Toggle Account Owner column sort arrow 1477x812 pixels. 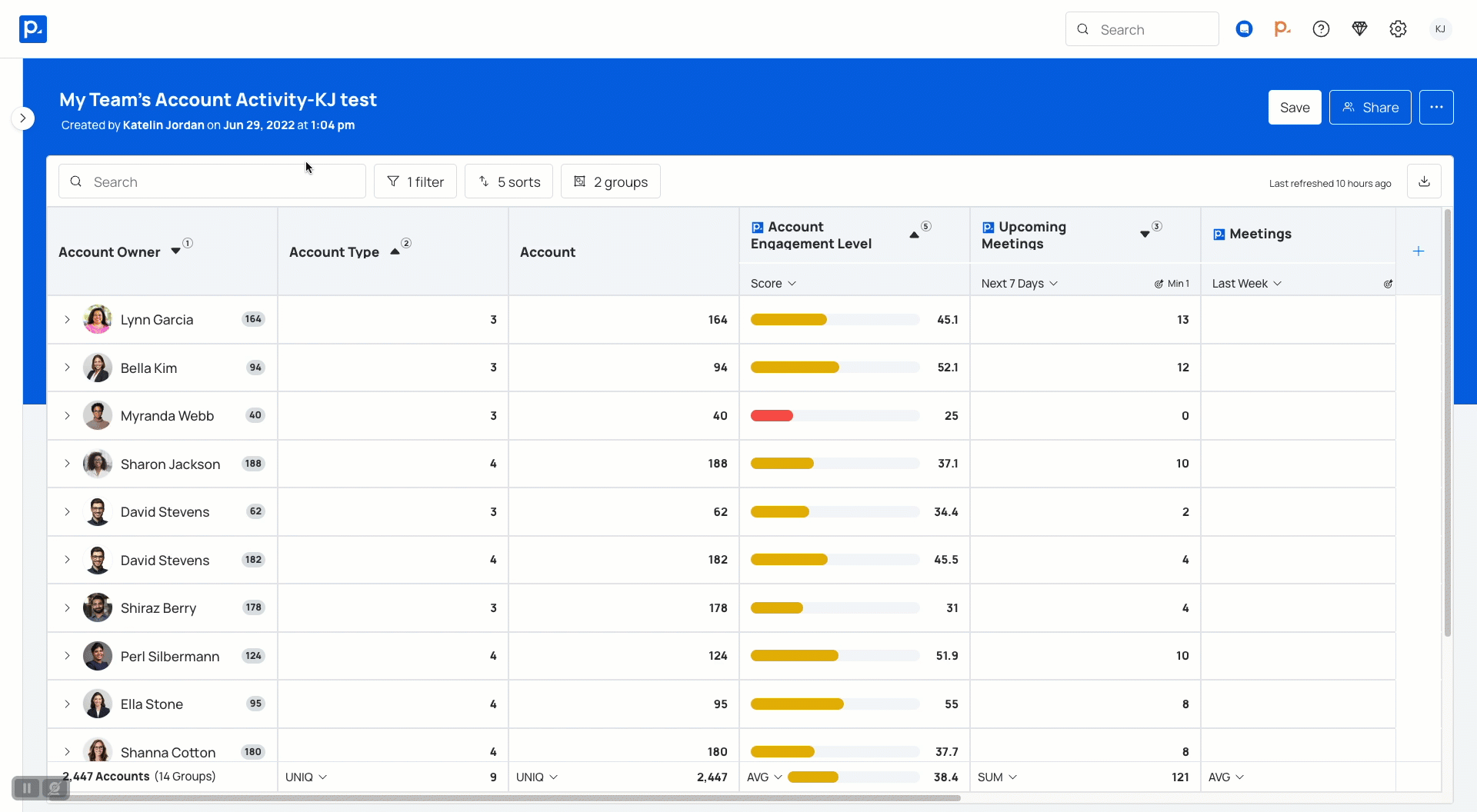point(175,251)
